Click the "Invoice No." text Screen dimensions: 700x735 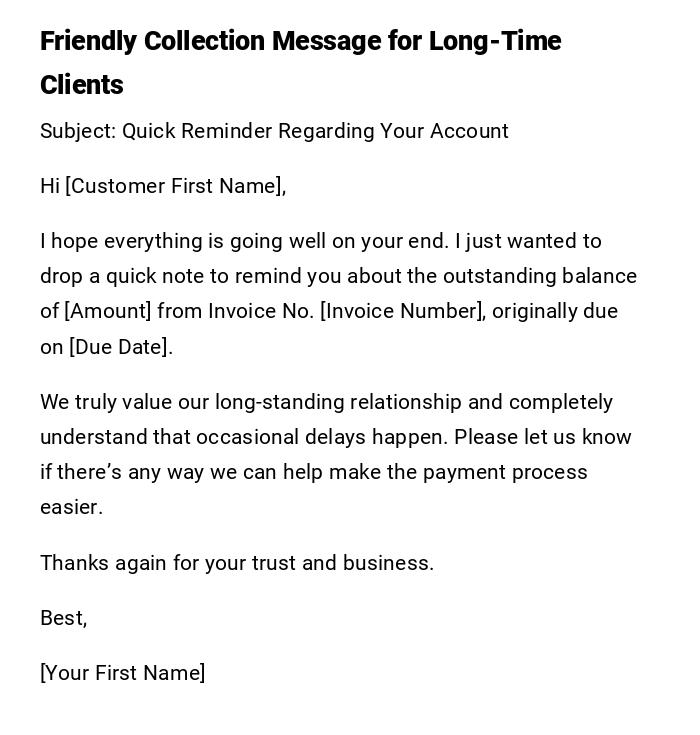pos(261,311)
